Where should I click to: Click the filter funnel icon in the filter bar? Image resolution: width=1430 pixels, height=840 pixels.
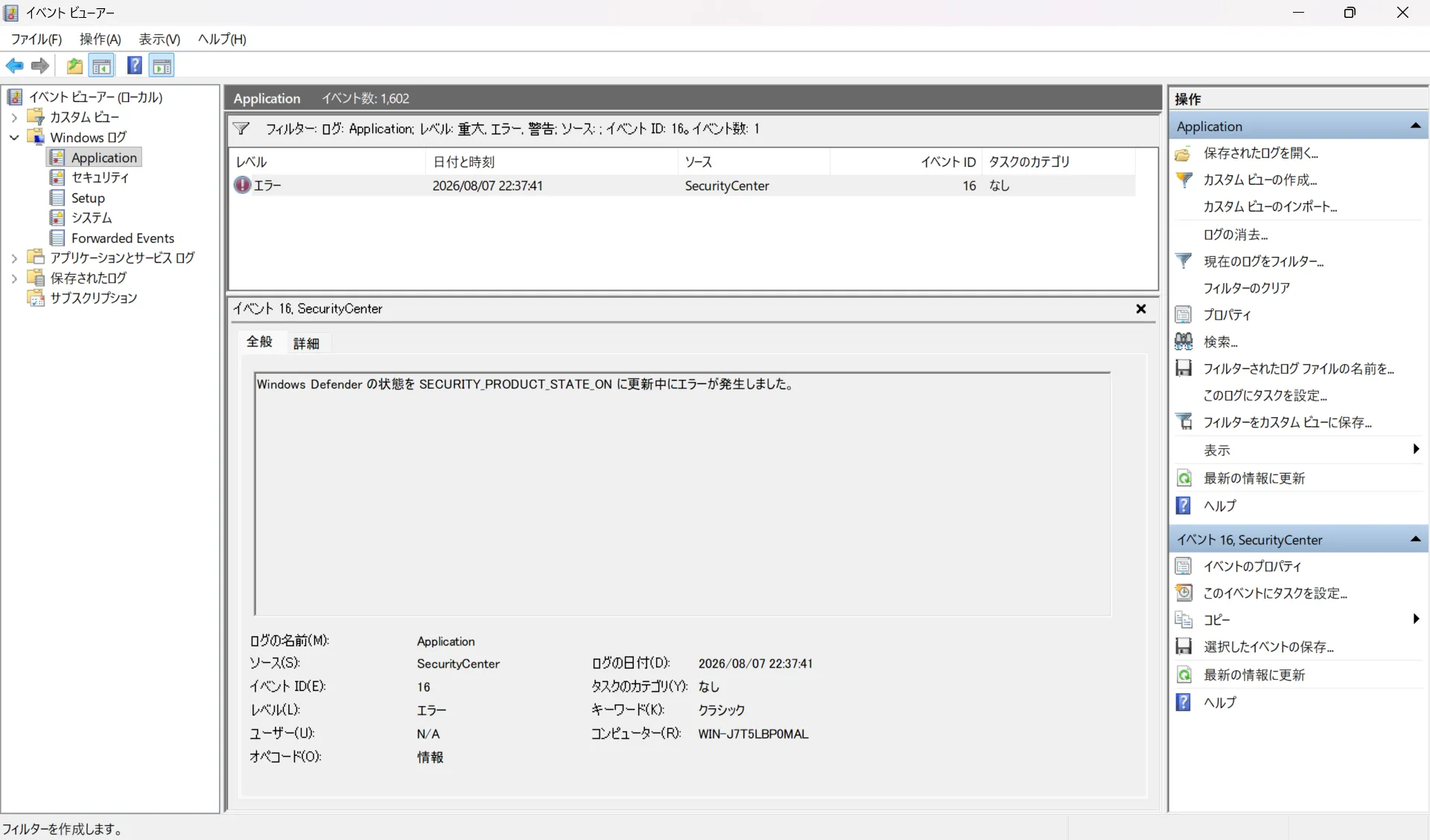[x=241, y=128]
